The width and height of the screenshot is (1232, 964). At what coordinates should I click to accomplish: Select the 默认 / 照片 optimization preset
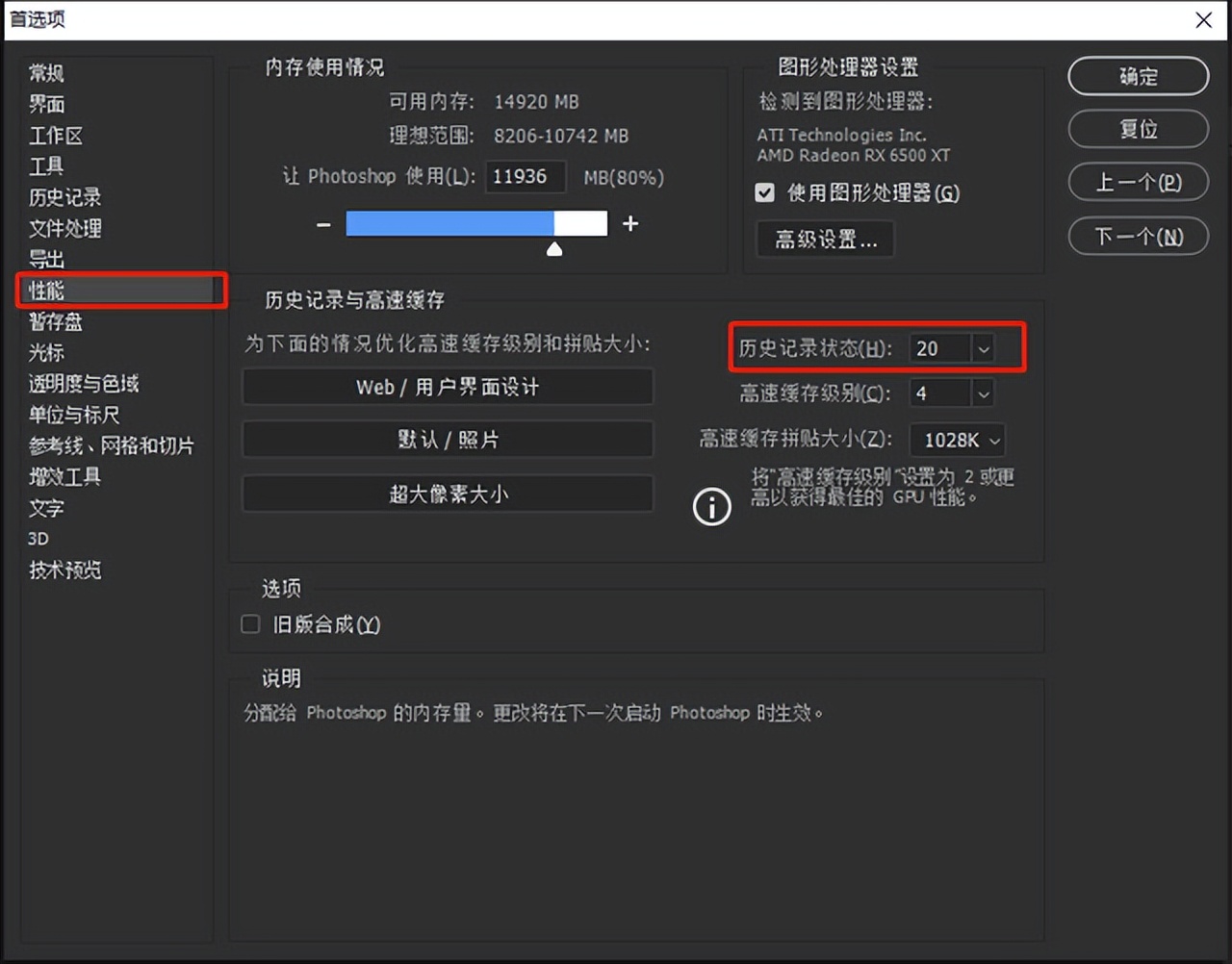(x=448, y=440)
